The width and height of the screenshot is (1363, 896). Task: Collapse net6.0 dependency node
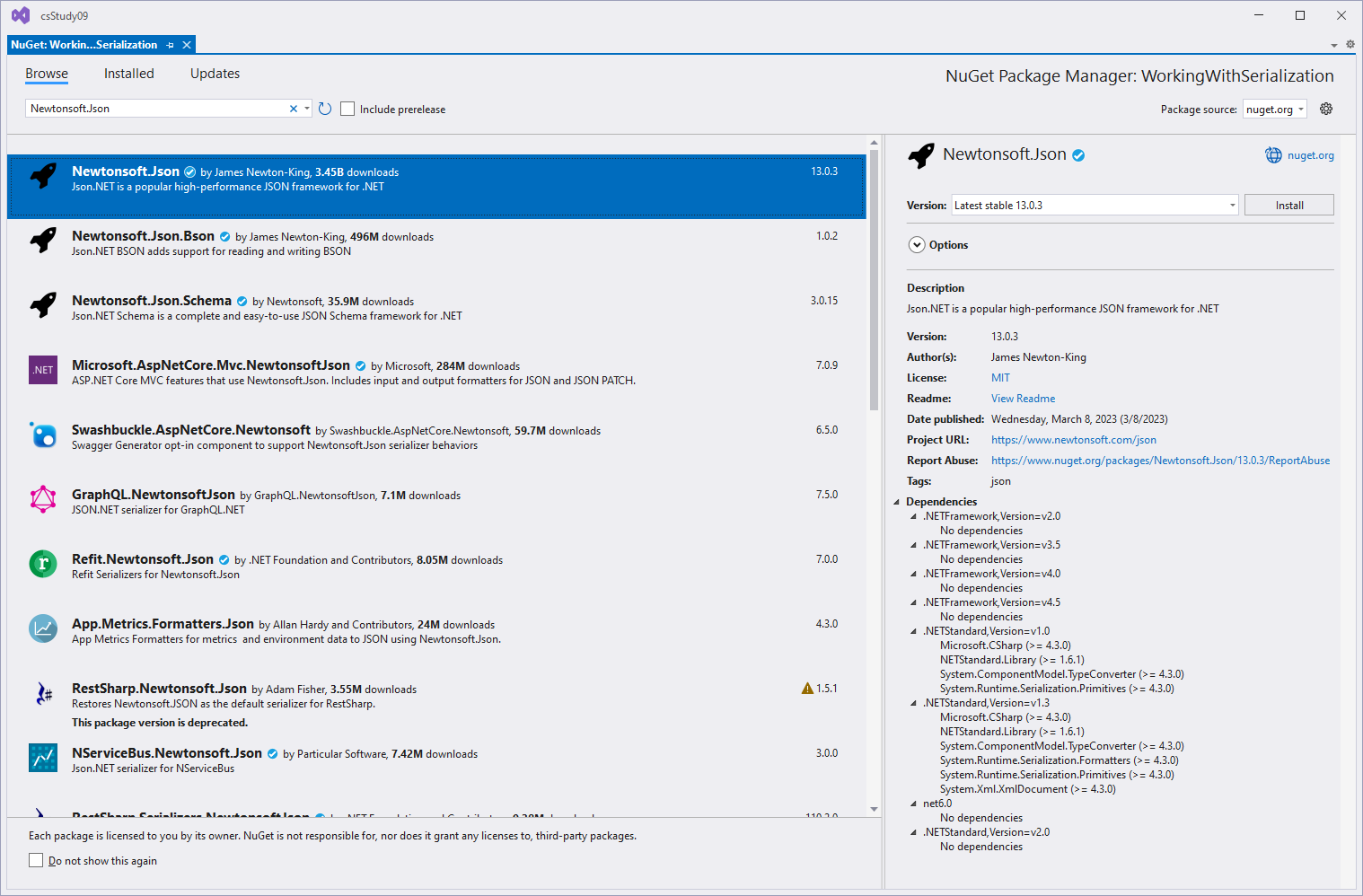coord(914,804)
